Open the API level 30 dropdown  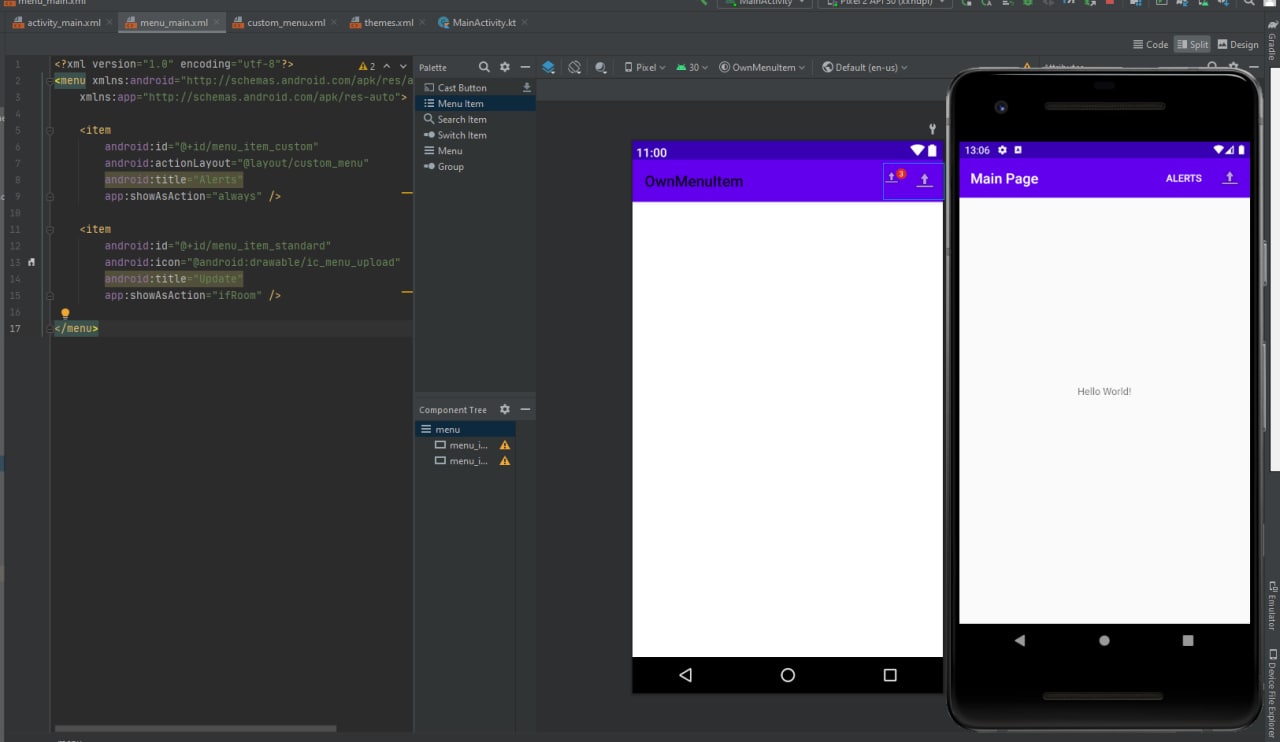coord(692,67)
